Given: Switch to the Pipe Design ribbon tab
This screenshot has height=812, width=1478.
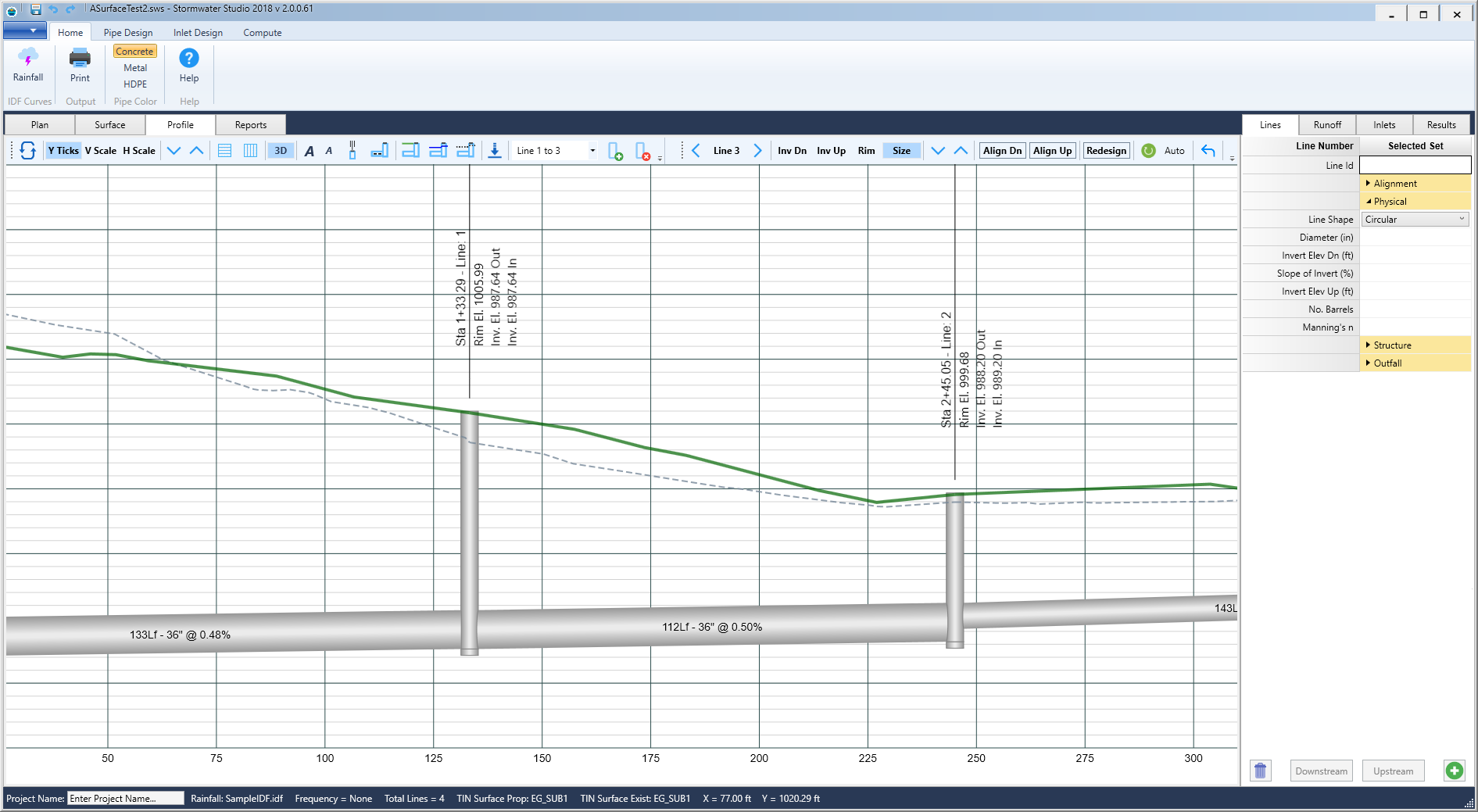Looking at the screenshot, I should click(x=128, y=33).
